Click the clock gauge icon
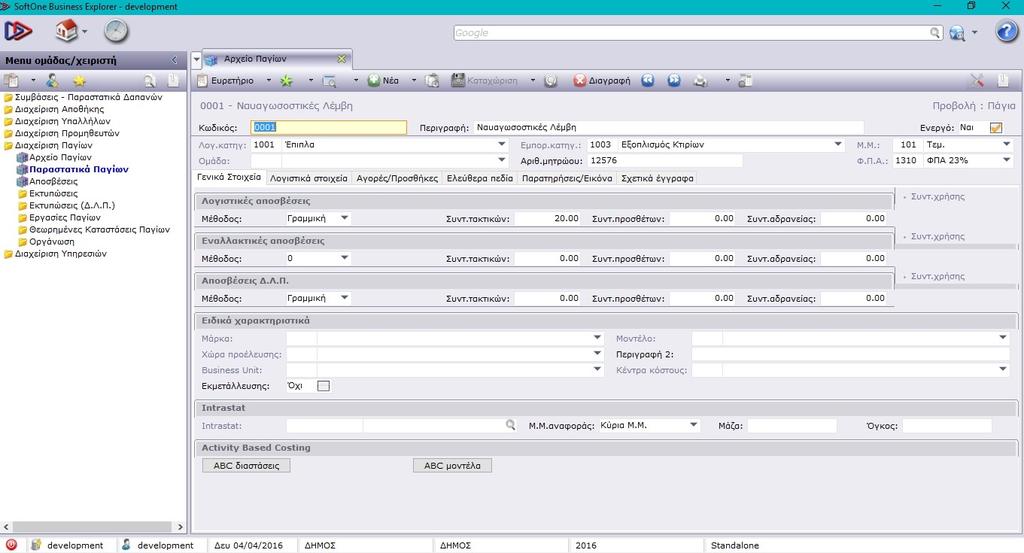1024x553 pixels. point(116,31)
